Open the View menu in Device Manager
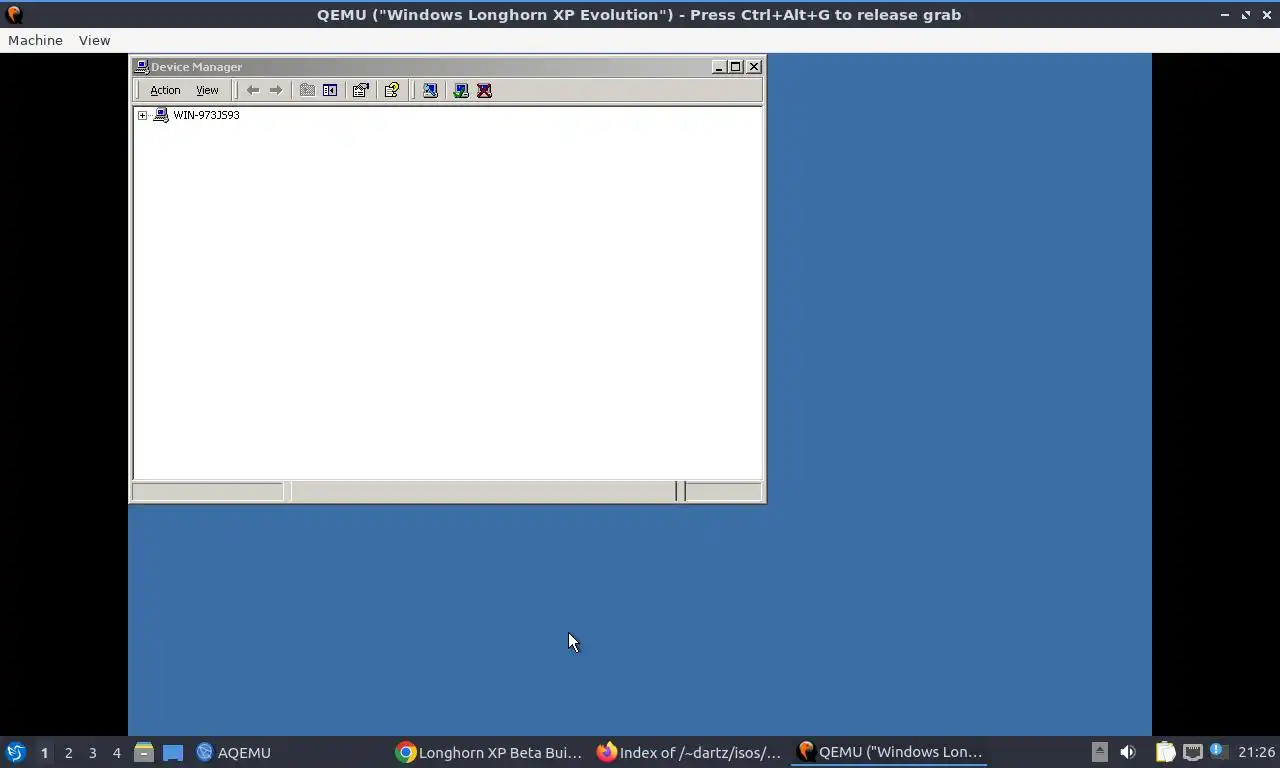1280x768 pixels. (207, 90)
